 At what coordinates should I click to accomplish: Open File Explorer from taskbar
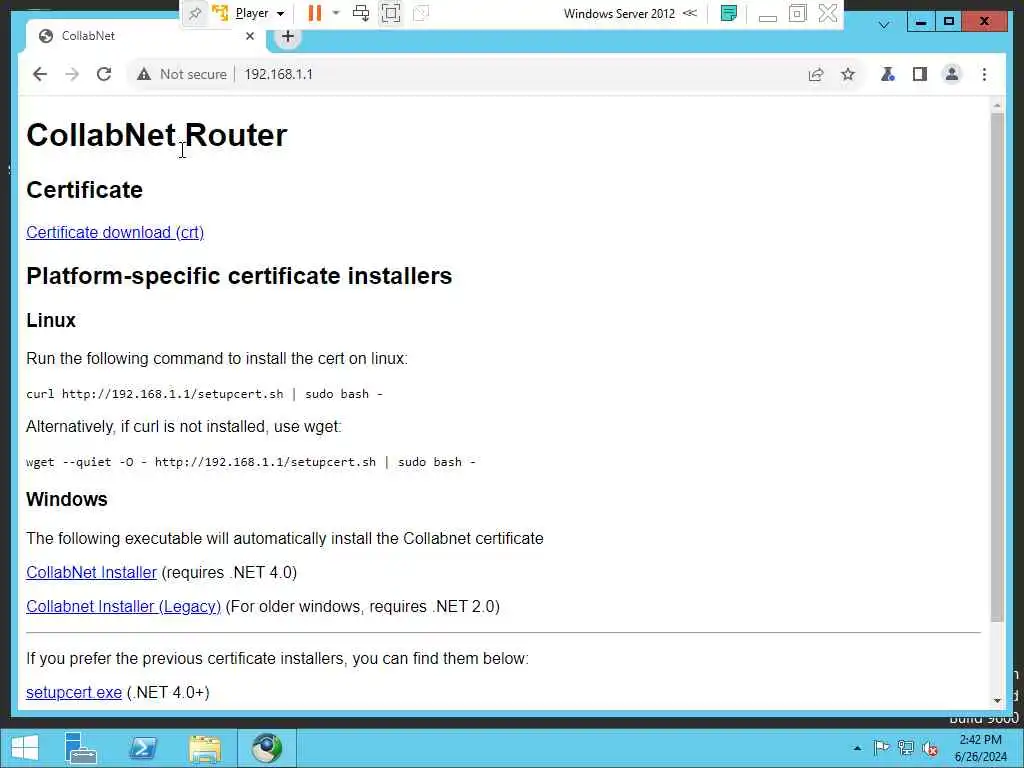coord(204,748)
